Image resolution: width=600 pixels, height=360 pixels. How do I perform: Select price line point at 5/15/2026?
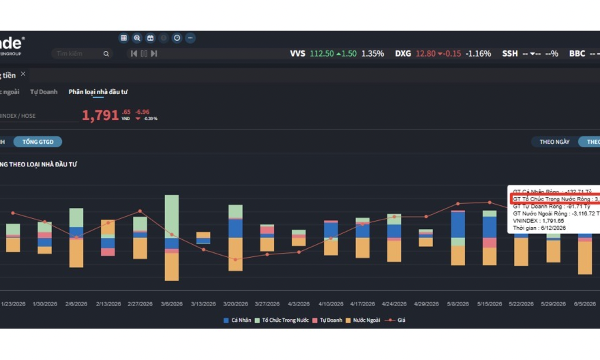pos(490,202)
